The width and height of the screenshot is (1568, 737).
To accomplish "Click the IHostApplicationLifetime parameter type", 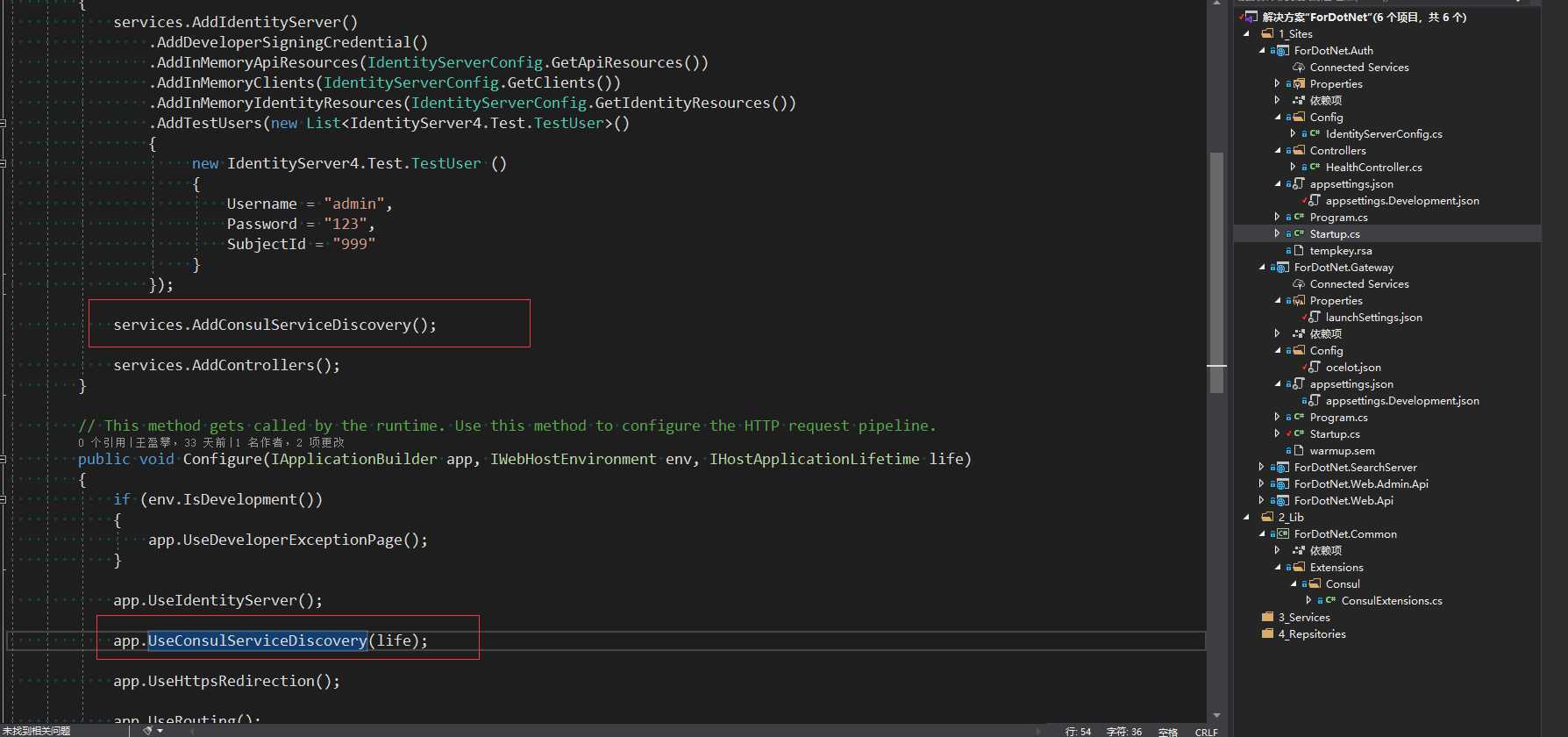I will [815, 459].
